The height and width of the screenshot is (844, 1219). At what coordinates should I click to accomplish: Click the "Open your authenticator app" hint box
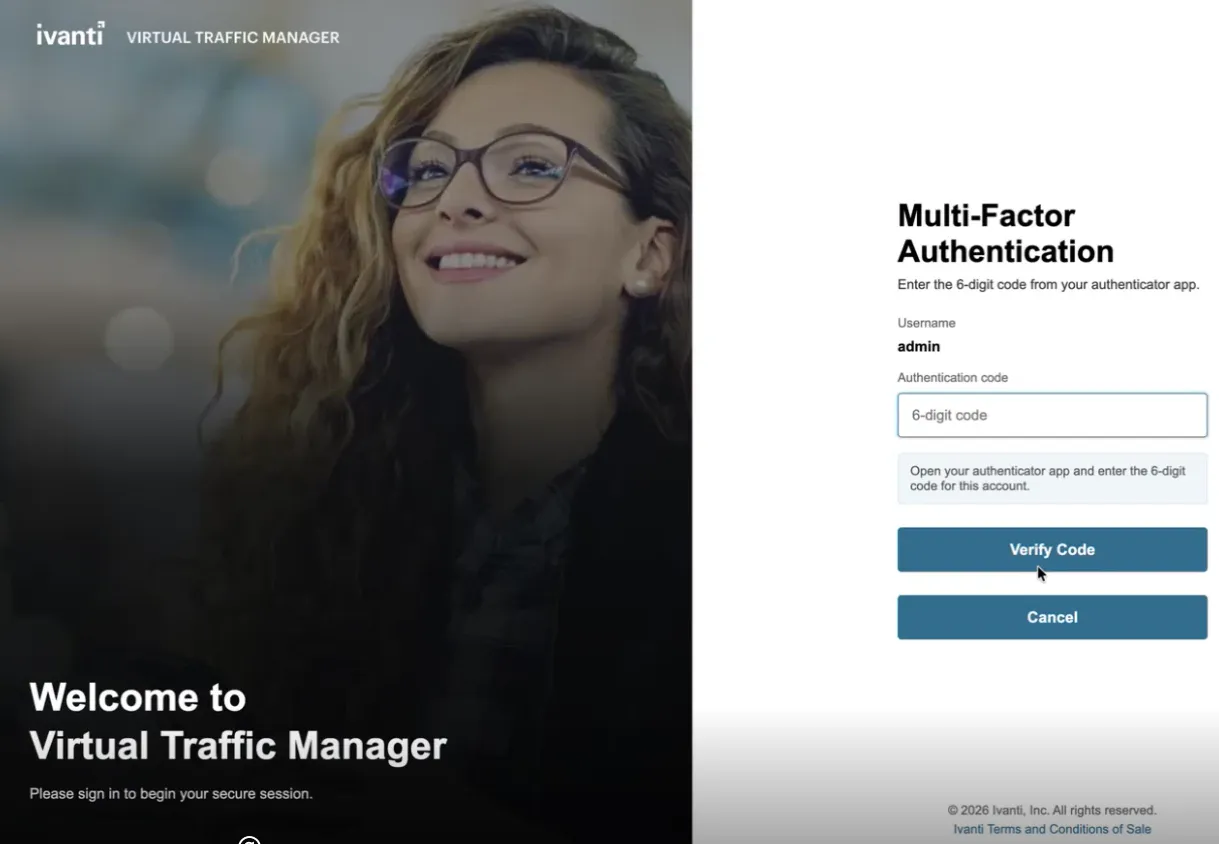pyautogui.click(x=1052, y=478)
